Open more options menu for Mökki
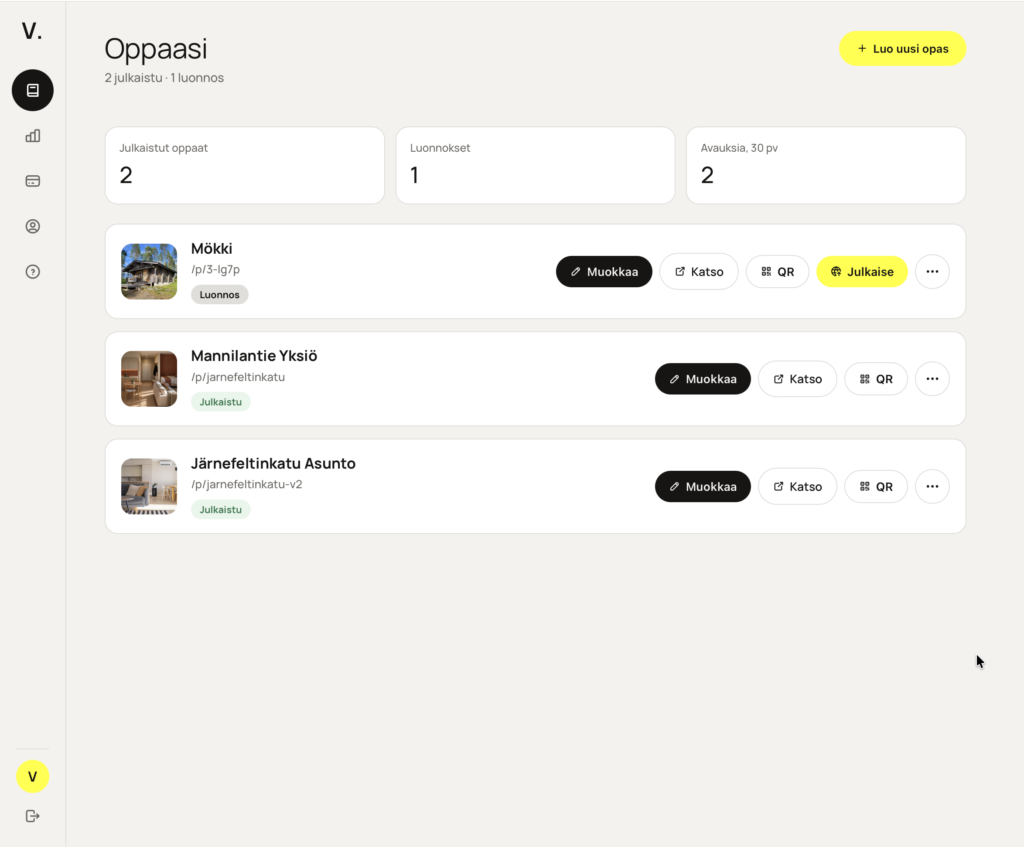The width and height of the screenshot is (1024, 847). [932, 272]
